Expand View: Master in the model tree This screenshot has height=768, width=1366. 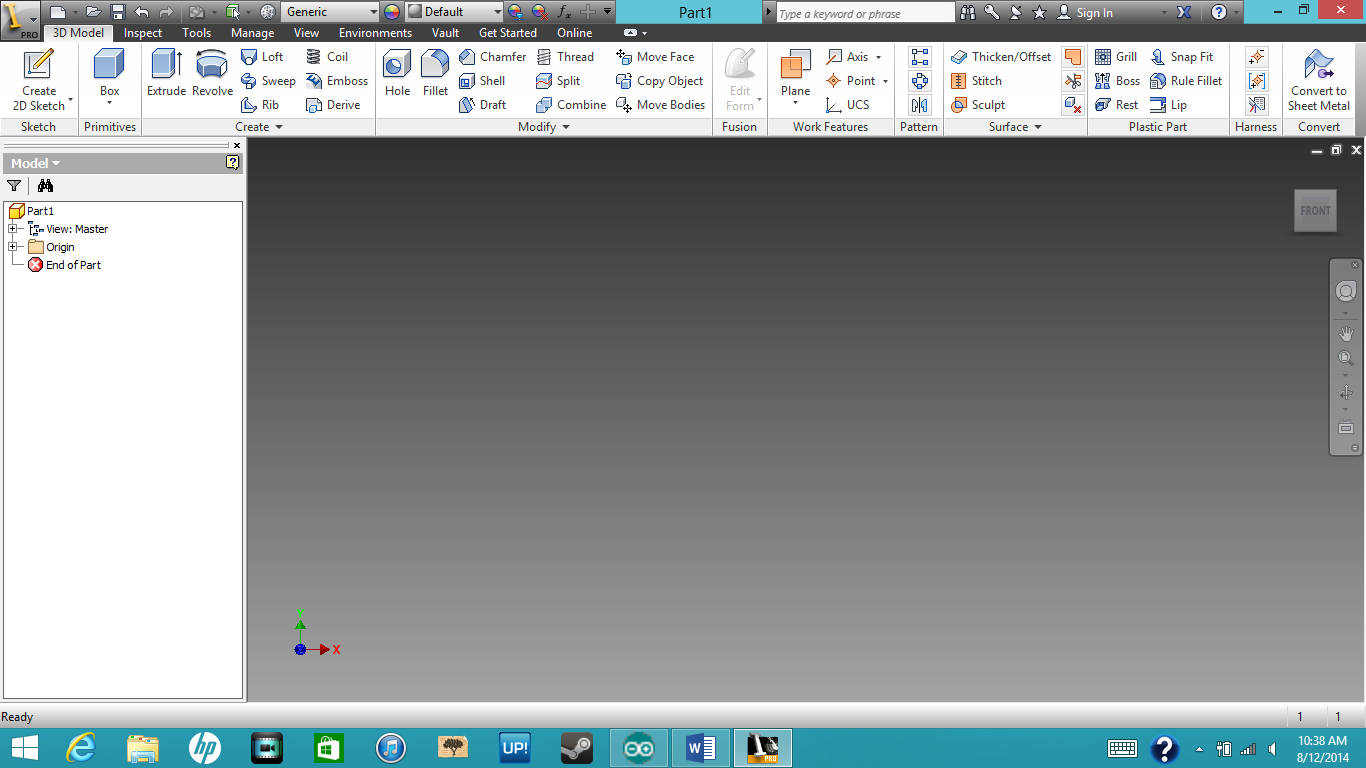coord(14,229)
